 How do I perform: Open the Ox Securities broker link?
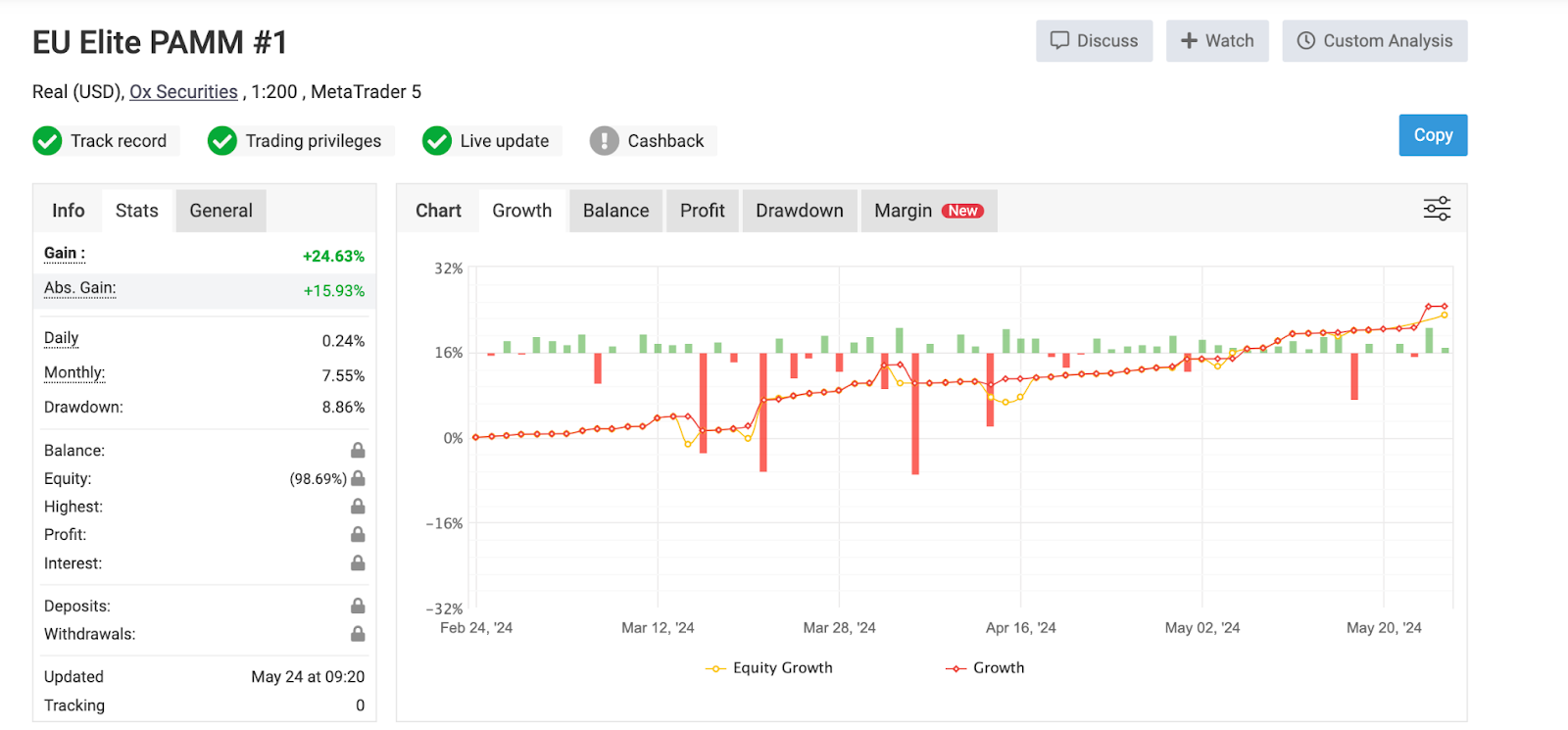[x=183, y=92]
